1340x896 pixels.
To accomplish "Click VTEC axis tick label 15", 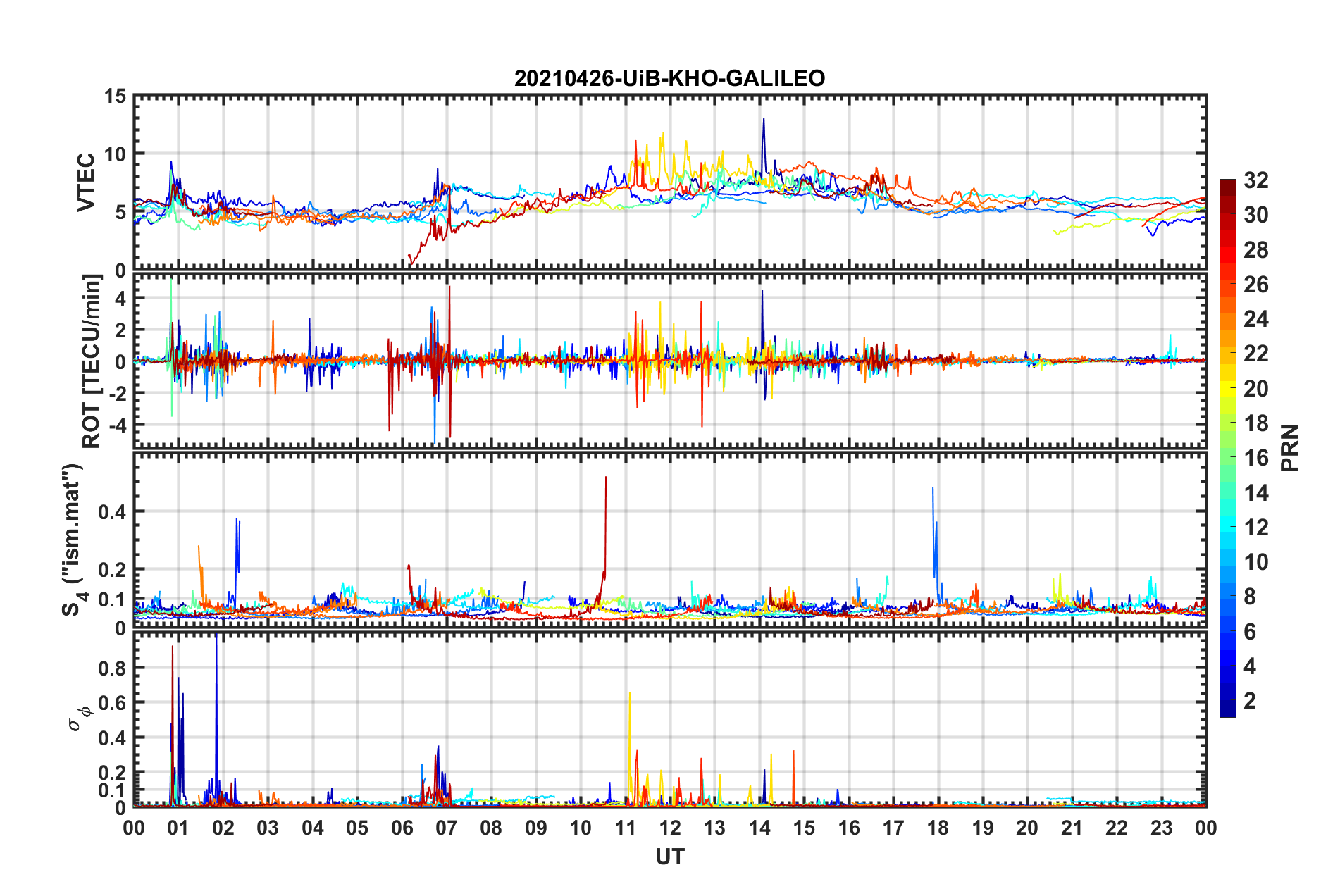I will pos(115,97).
